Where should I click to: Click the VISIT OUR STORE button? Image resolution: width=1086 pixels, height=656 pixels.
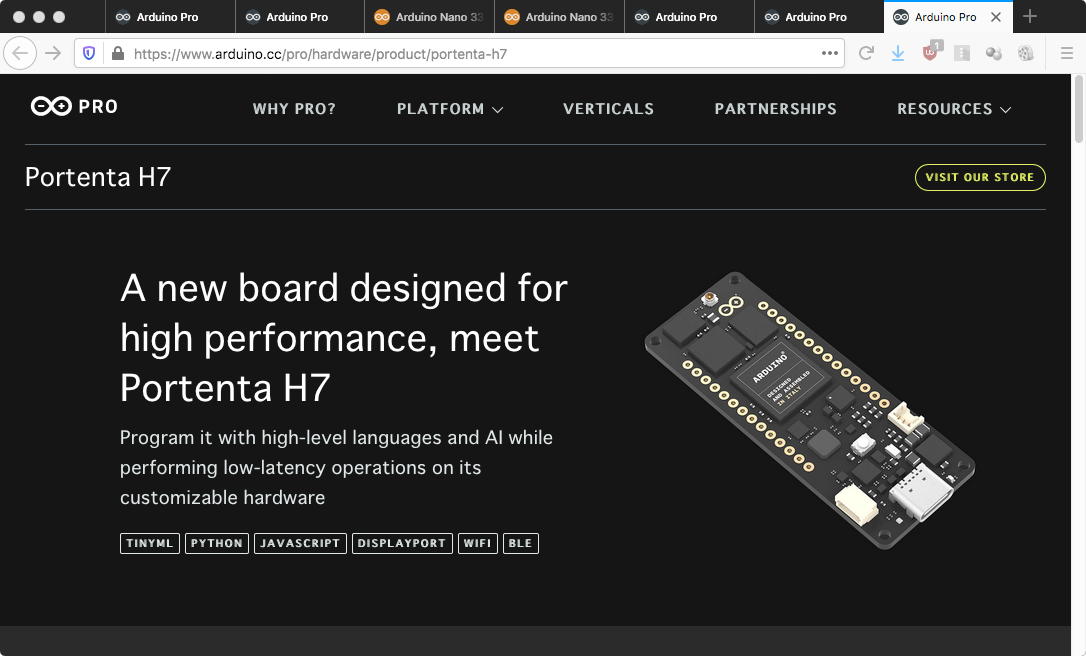(980, 177)
